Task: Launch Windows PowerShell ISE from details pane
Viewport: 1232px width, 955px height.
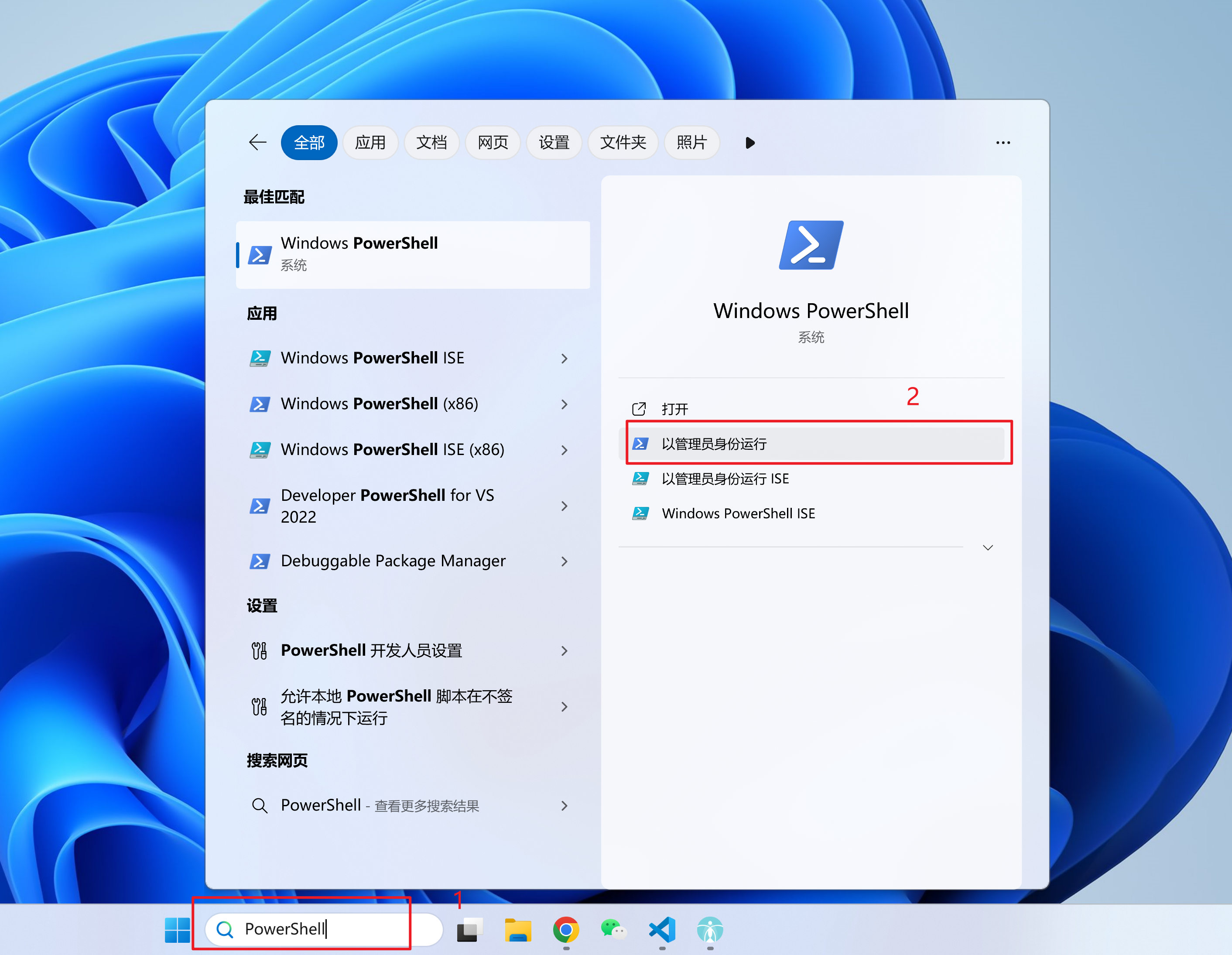Action: [812, 513]
